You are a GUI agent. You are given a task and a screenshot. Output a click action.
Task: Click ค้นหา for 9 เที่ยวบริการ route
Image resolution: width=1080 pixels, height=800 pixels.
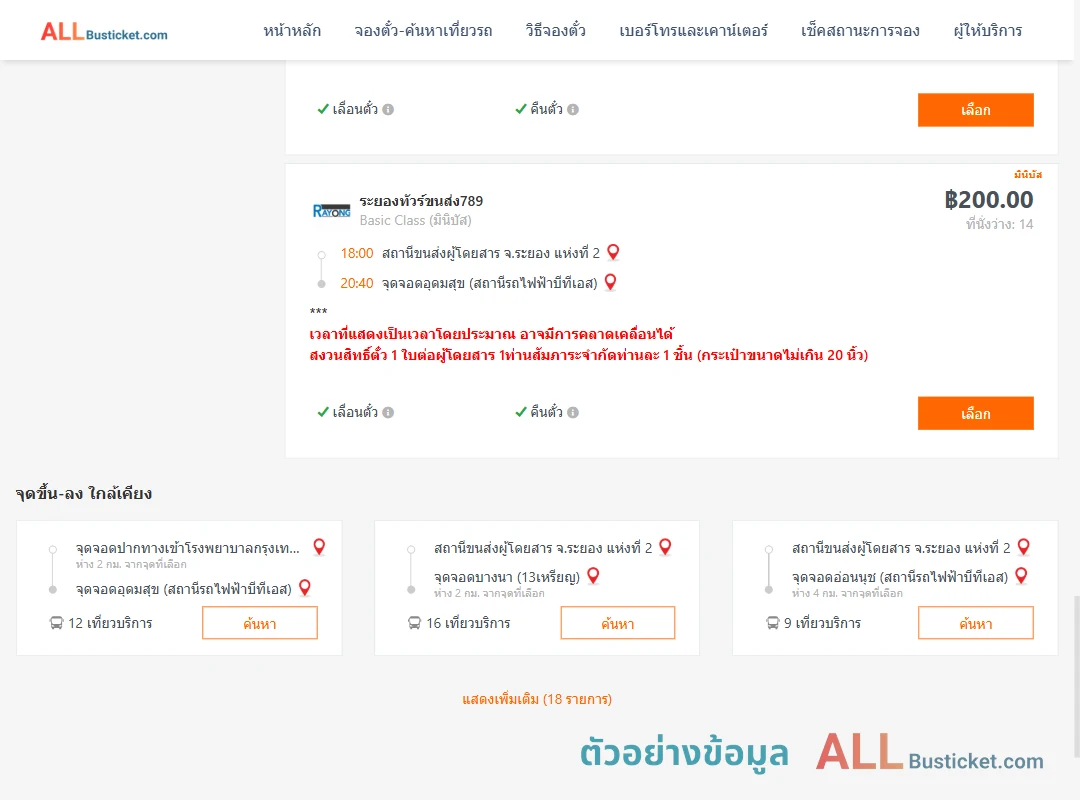click(975, 623)
